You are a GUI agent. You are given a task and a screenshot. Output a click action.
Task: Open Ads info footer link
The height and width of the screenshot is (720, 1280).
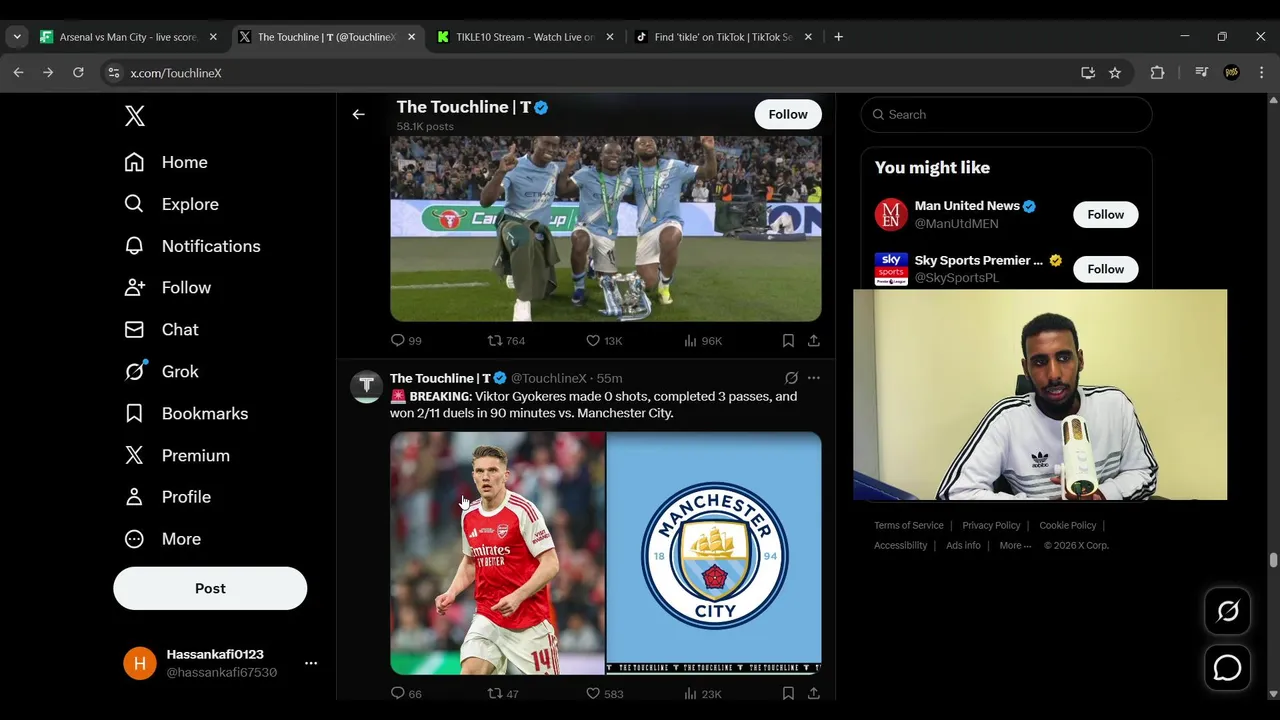[x=963, y=545]
